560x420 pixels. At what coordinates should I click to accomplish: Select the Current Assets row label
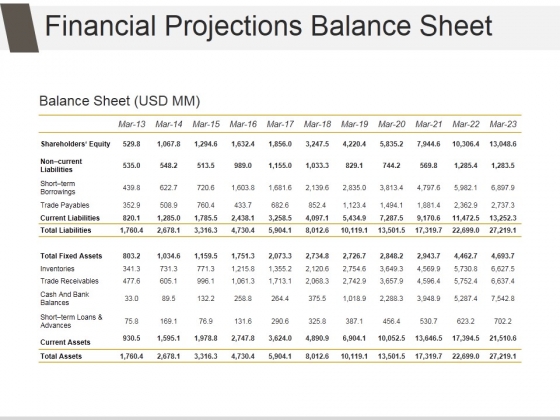pos(65,342)
